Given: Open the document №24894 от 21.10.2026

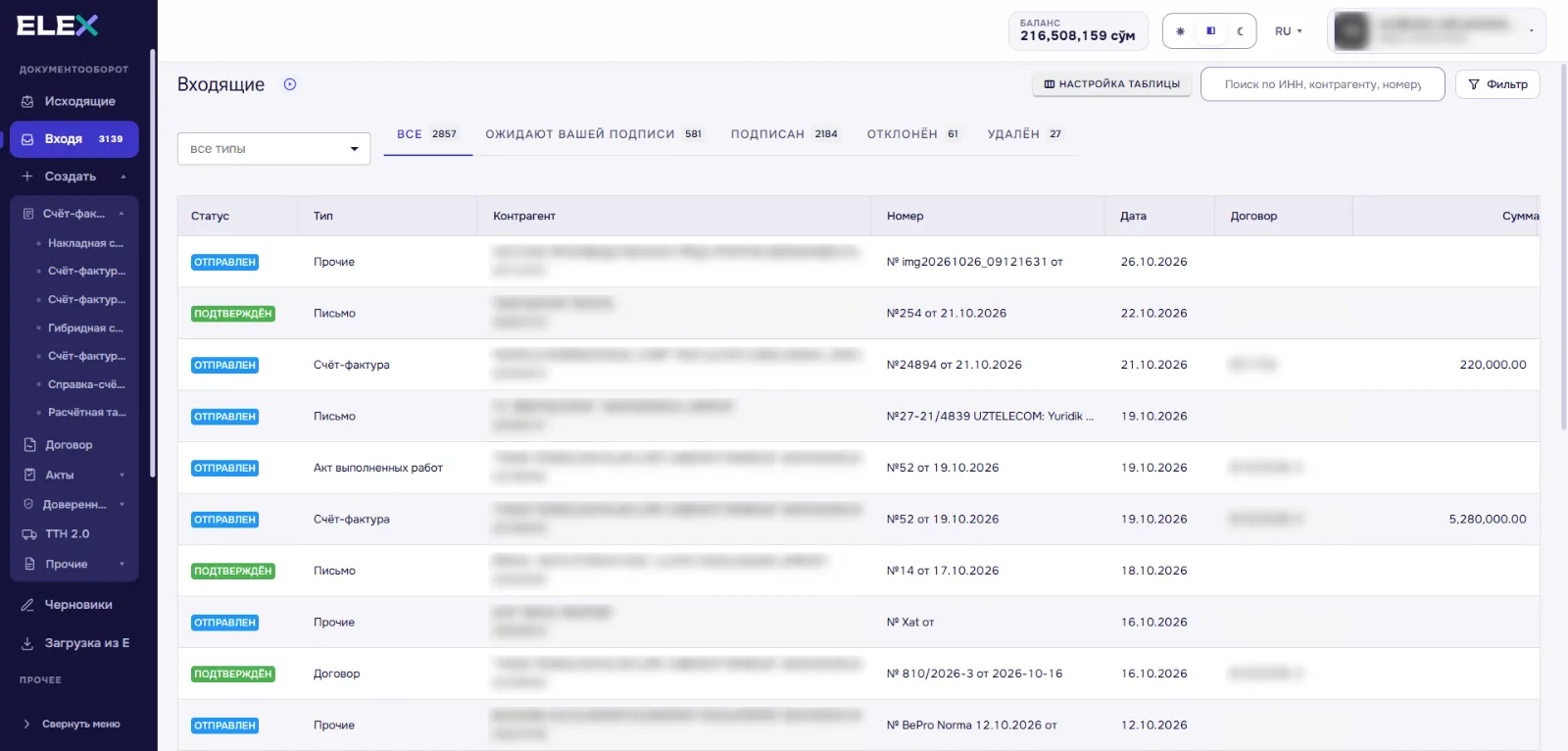Looking at the screenshot, I should tap(955, 365).
